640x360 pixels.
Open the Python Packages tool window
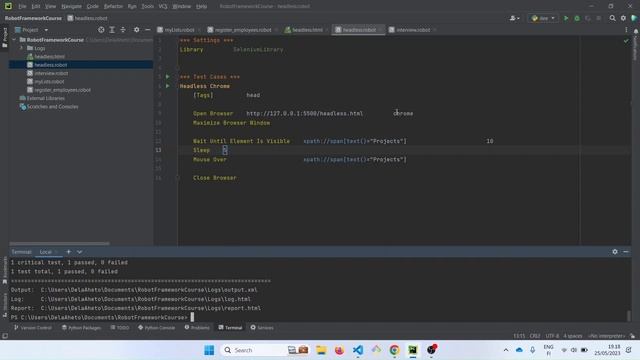pos(81,328)
